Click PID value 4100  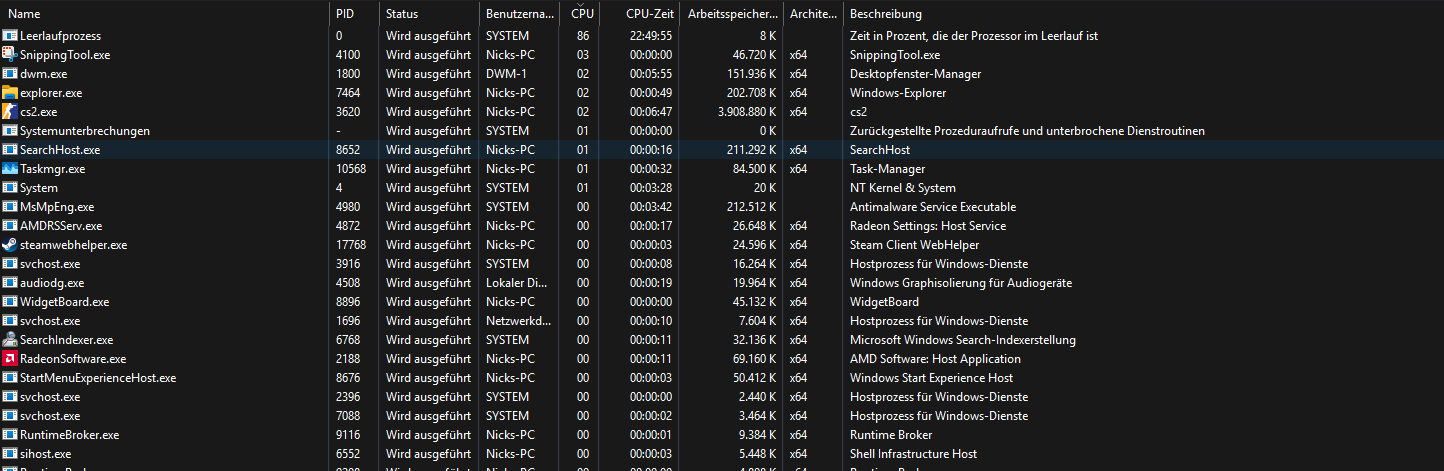(348, 55)
